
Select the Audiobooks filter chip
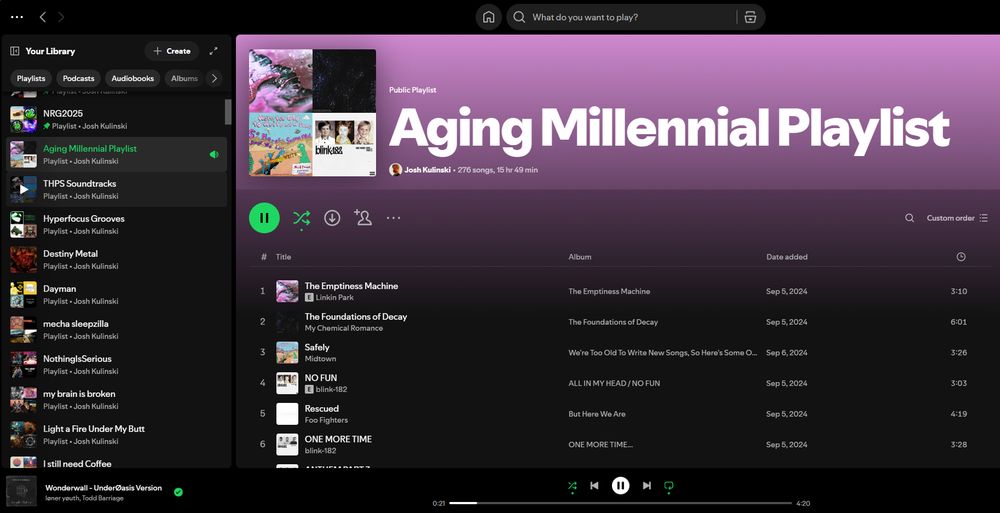pos(133,78)
